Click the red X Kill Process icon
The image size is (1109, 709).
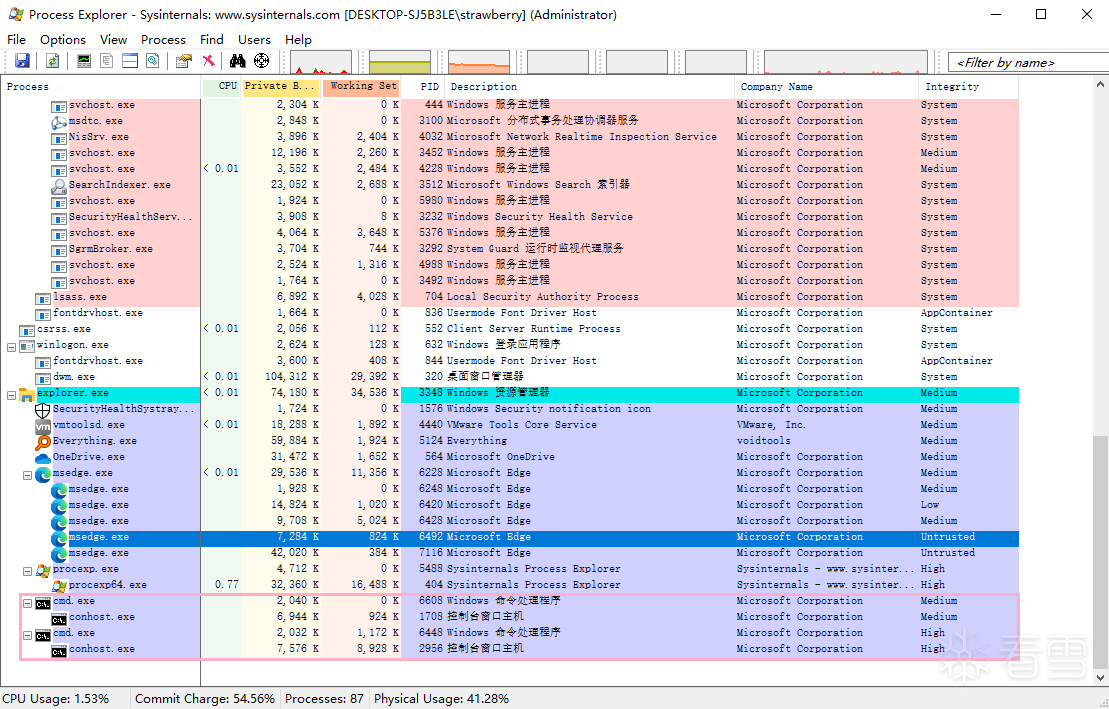pos(208,61)
